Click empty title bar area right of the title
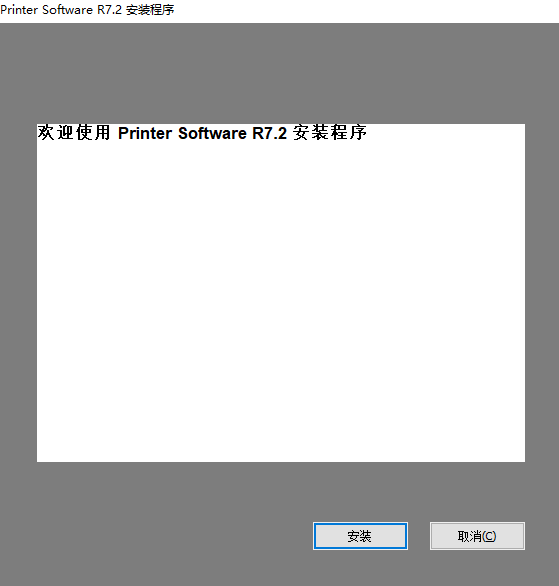Viewport: 559px width, 586px height. coord(367,11)
